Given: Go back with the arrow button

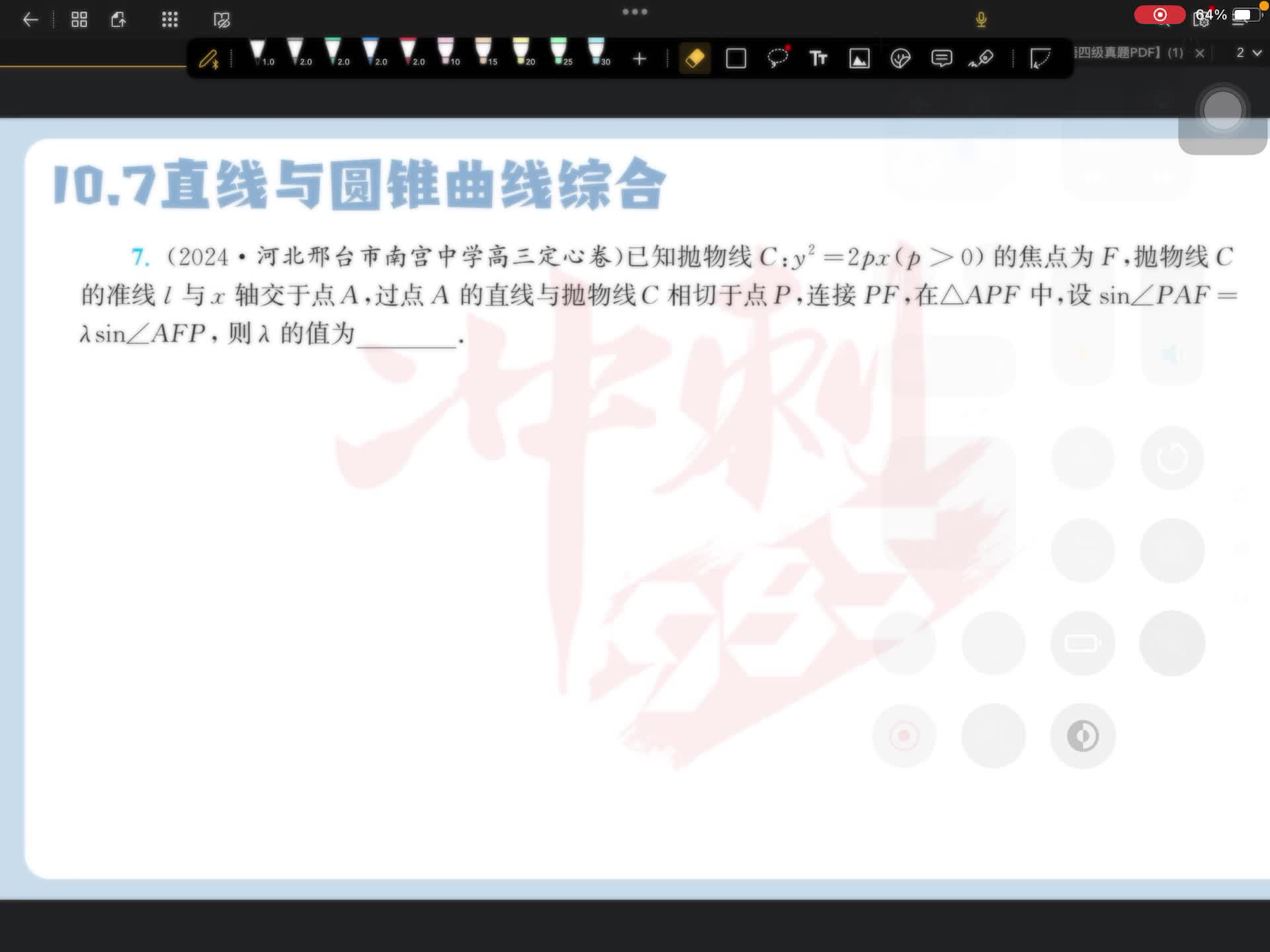Looking at the screenshot, I should click(30, 20).
